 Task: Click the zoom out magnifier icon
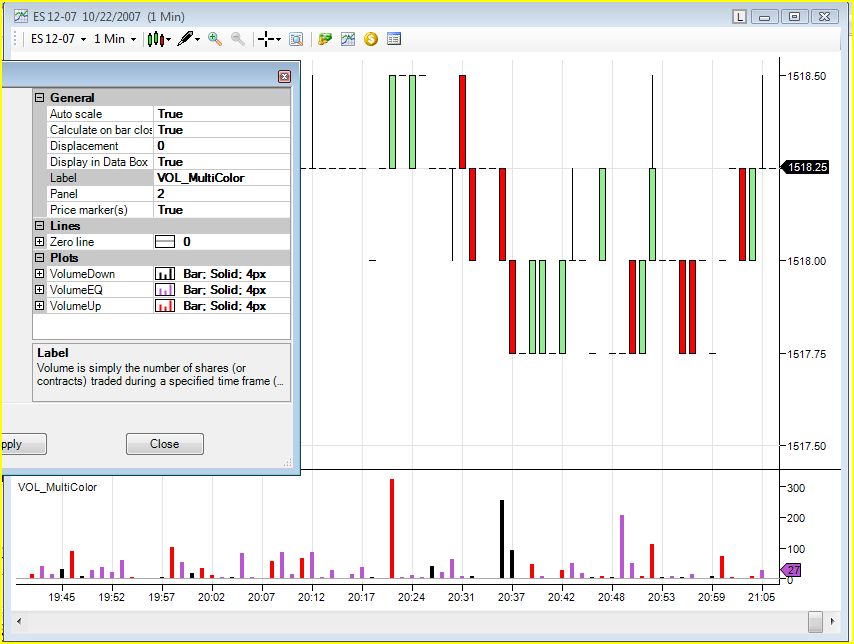[237, 39]
